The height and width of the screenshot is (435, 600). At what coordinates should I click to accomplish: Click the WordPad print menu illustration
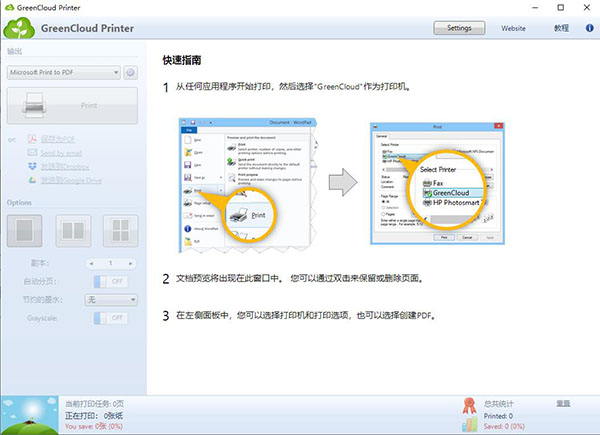coord(248,185)
